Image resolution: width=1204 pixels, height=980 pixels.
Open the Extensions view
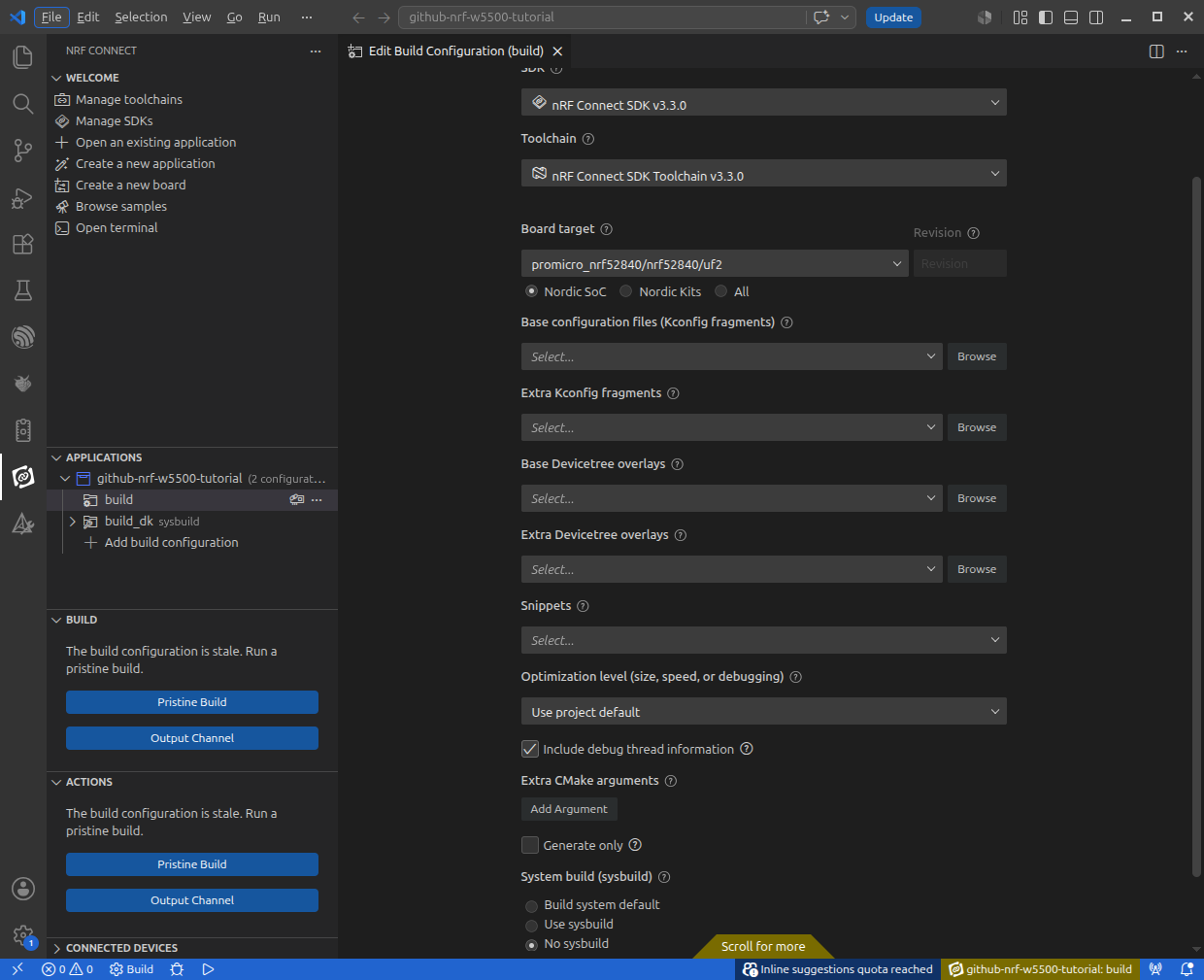(x=23, y=244)
